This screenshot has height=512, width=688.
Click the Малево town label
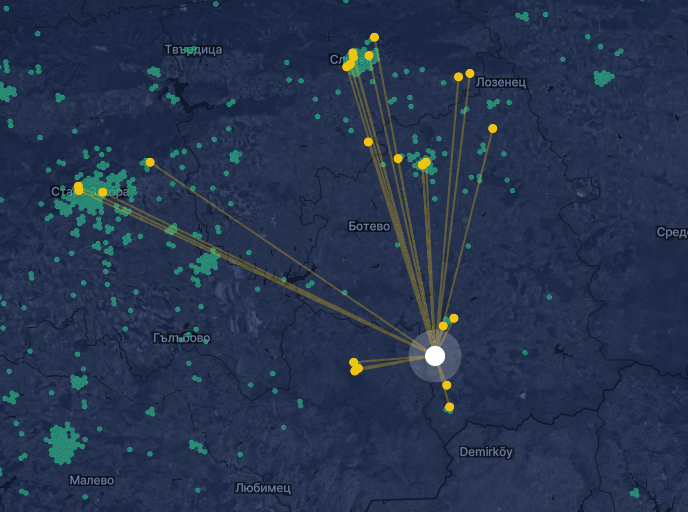click(92, 480)
